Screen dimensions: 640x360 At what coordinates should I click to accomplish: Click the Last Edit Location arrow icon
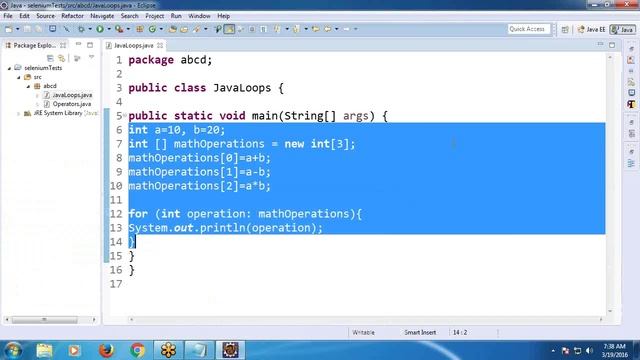[x=316, y=29]
